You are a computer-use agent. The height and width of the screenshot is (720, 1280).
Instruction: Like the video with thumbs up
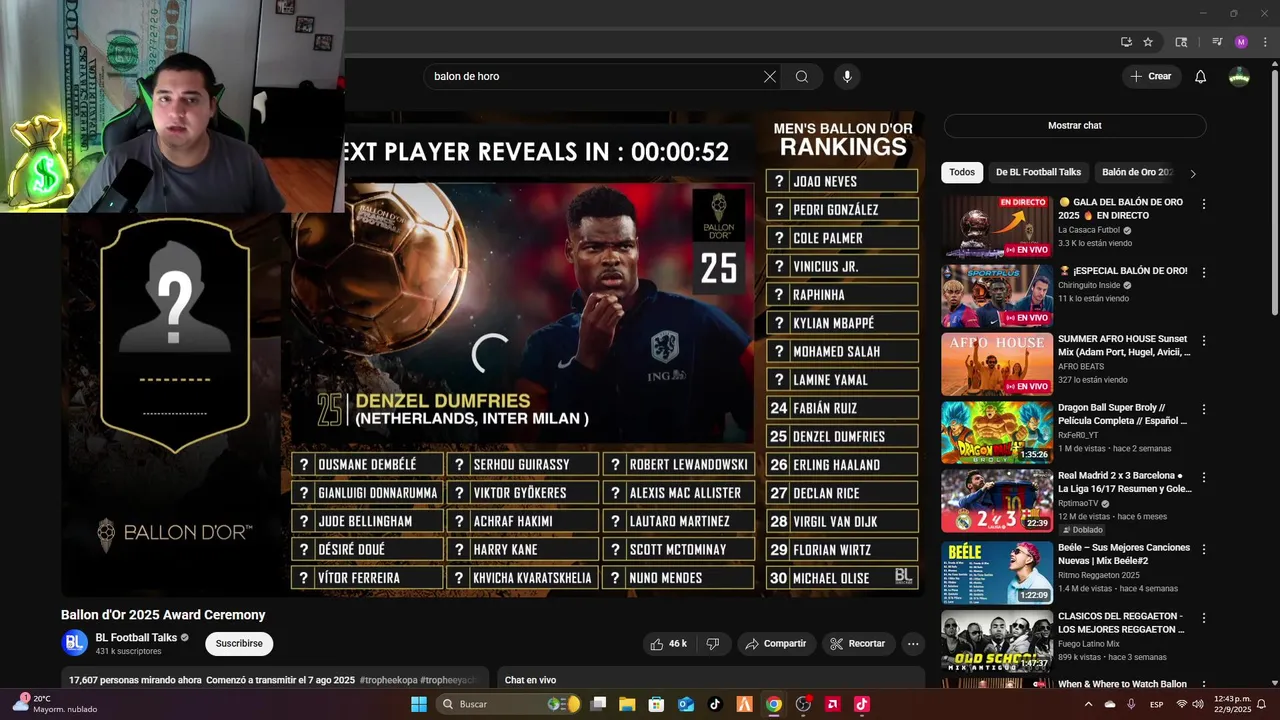pyautogui.click(x=669, y=644)
